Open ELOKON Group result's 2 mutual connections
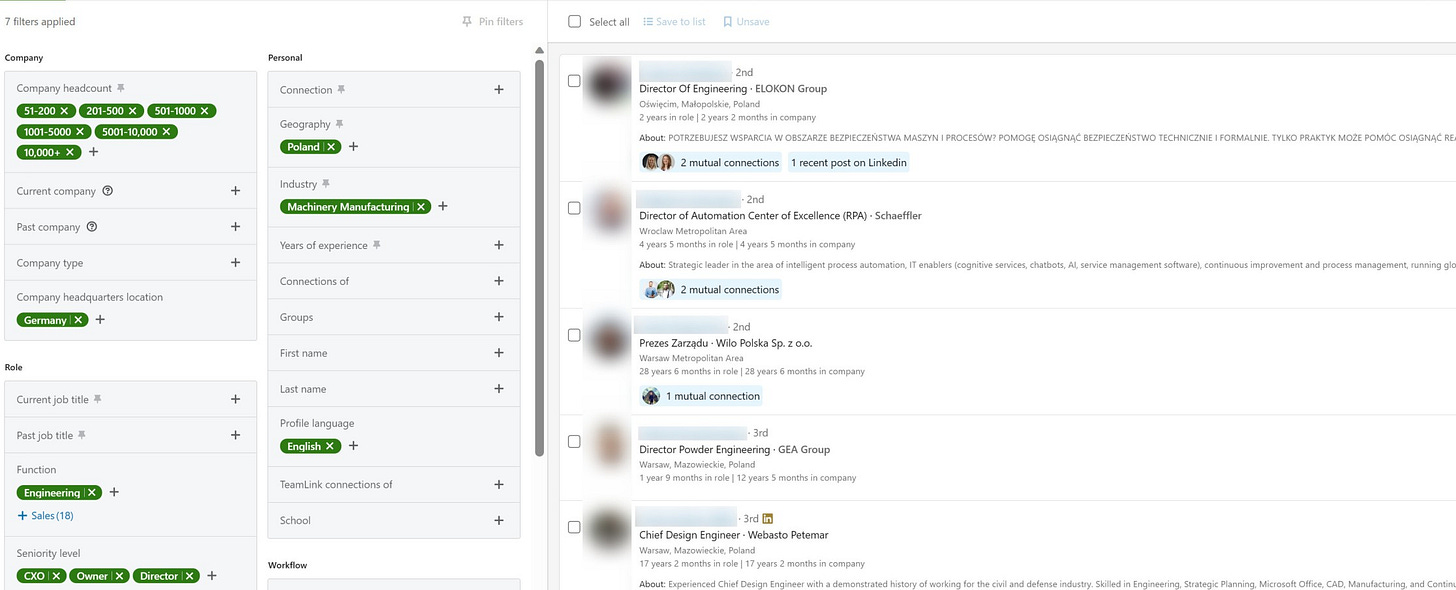Screen dimensions: 1456x590 point(711,162)
